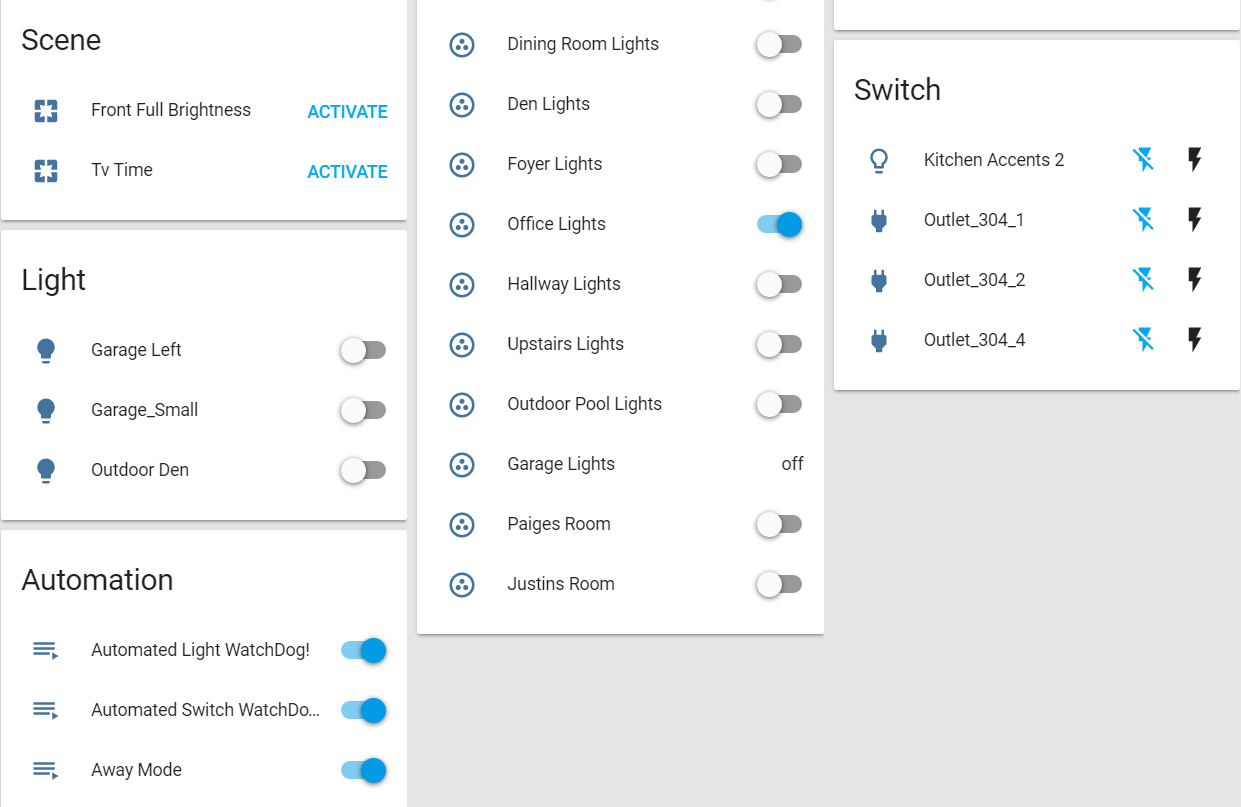Click the Away Mode automation icon
The width and height of the screenshot is (1241, 807).
coord(46,770)
